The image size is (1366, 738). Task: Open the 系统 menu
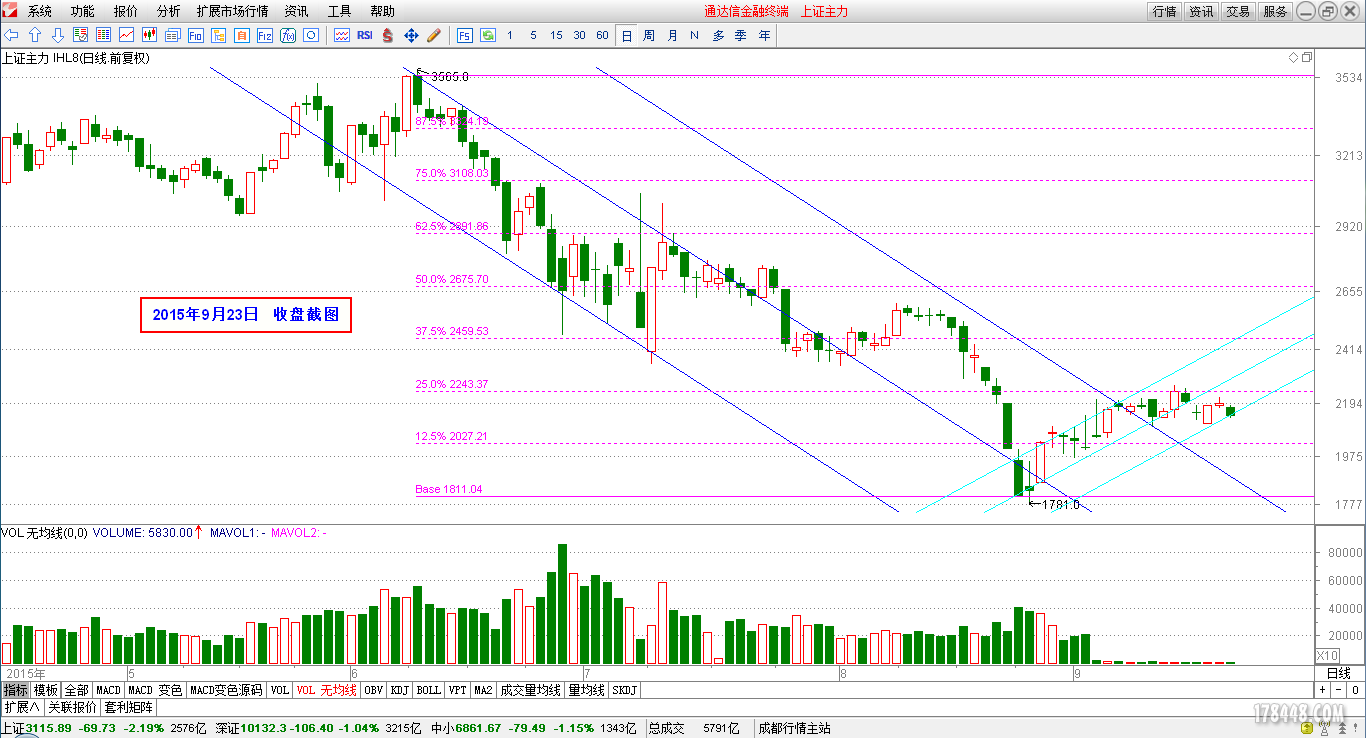point(40,11)
